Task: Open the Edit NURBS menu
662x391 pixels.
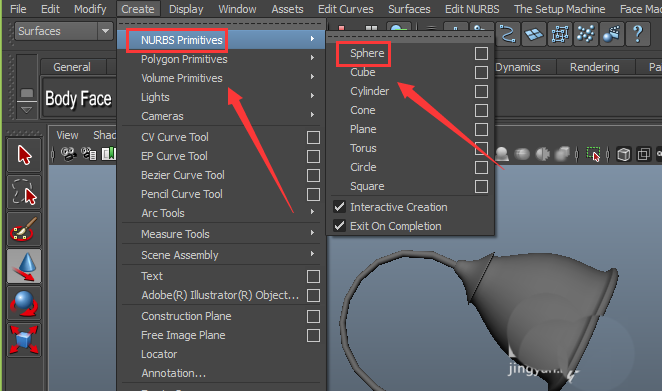Action: tap(472, 9)
